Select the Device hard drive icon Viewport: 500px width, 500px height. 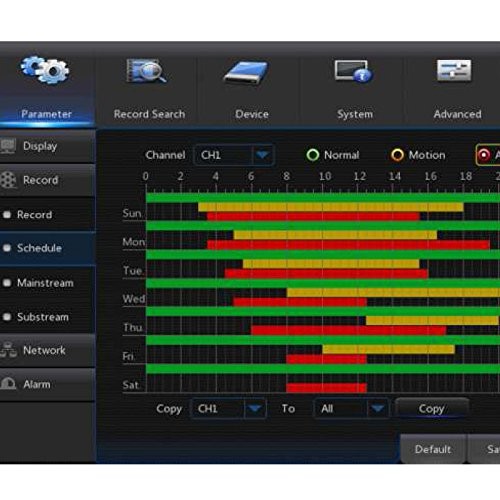pos(246,72)
